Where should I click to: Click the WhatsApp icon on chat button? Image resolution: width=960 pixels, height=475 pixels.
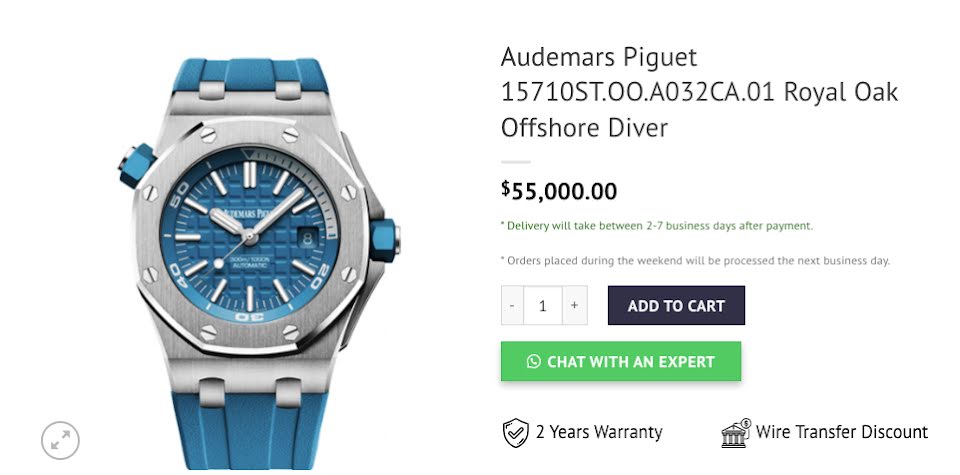tap(533, 362)
